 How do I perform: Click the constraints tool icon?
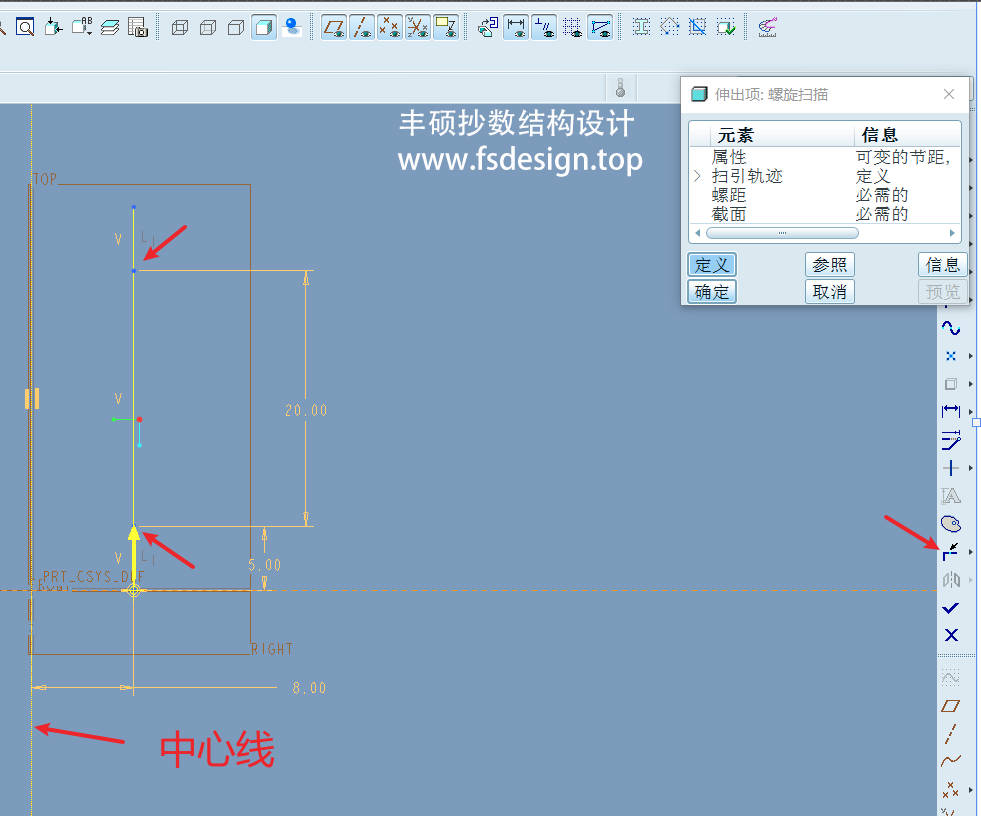point(951,468)
